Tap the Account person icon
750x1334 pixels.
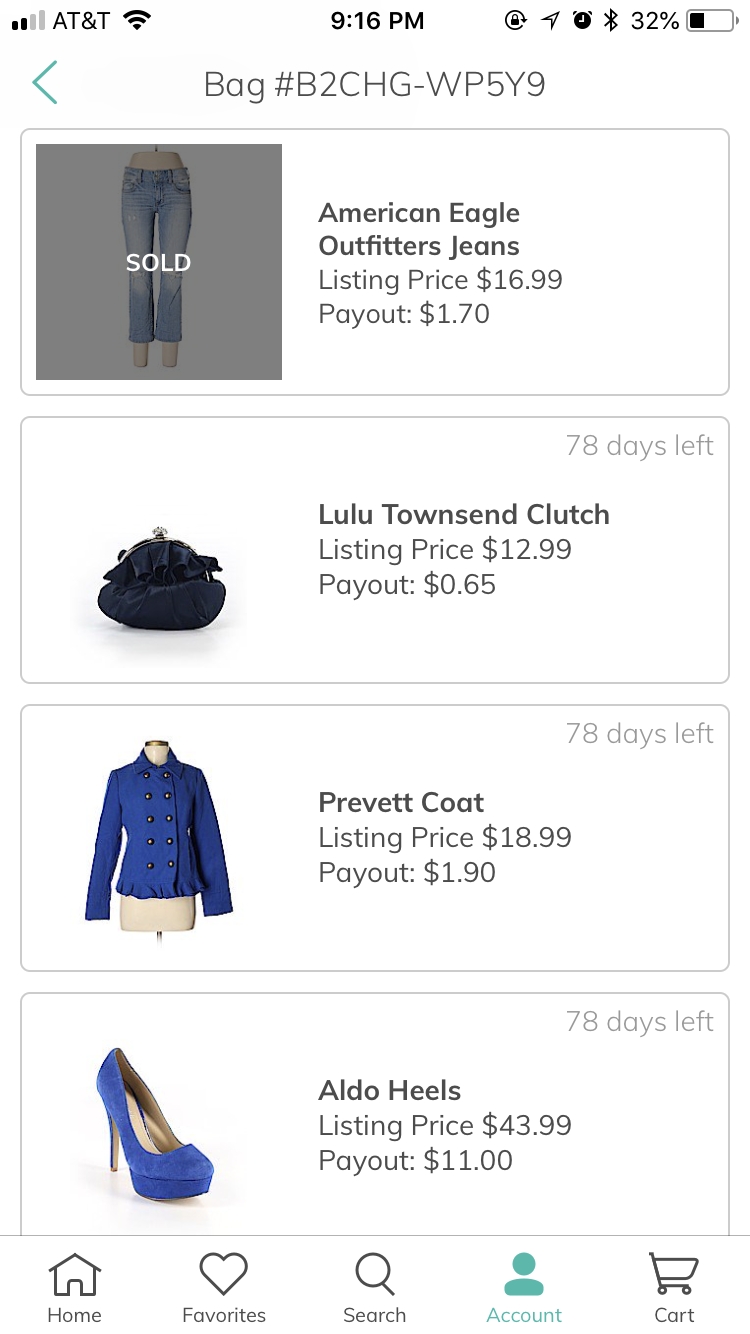[x=524, y=1275]
